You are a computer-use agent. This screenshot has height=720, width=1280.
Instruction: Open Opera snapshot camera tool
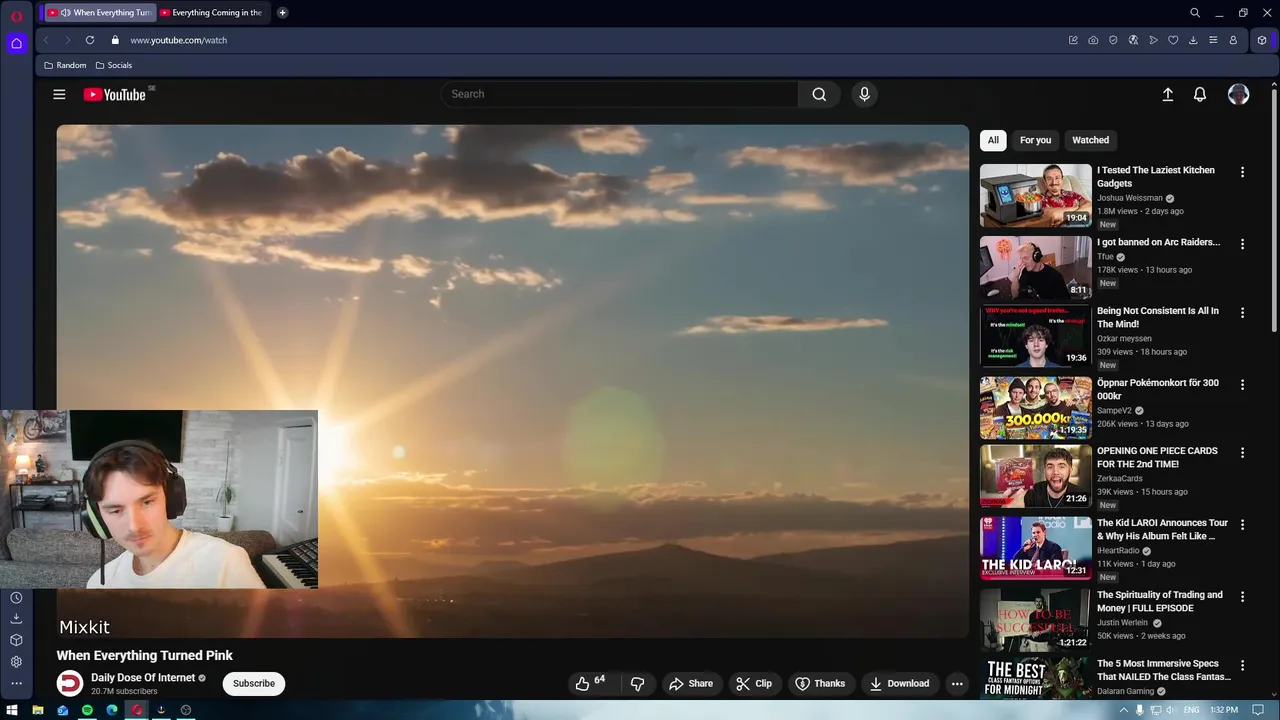1093,40
